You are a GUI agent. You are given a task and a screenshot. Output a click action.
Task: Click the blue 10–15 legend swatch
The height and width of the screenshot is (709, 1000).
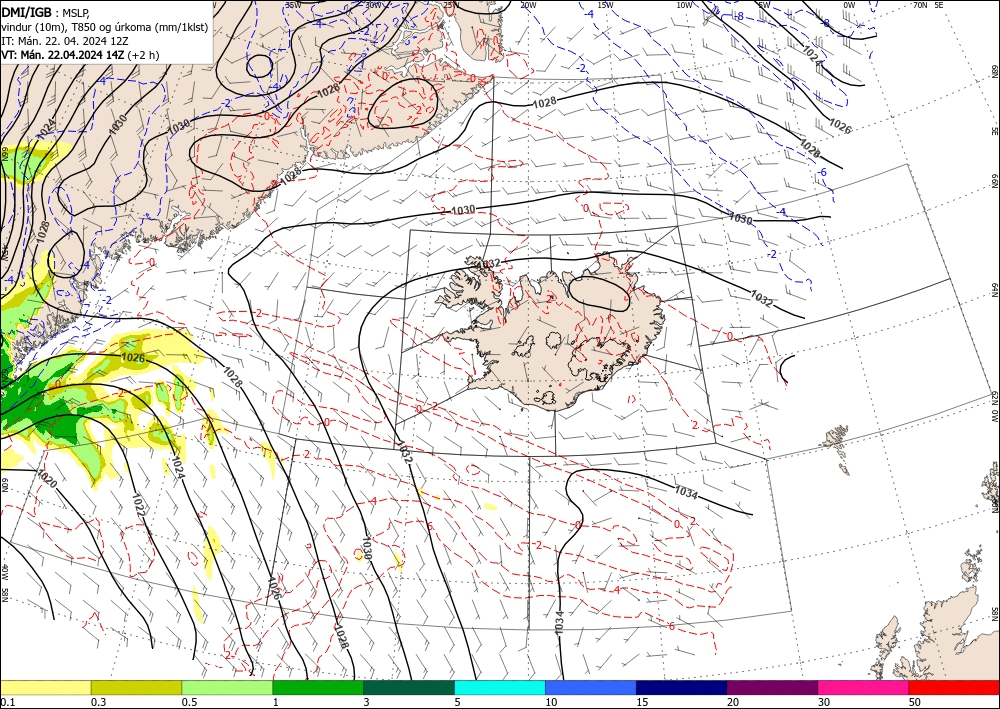point(591,687)
